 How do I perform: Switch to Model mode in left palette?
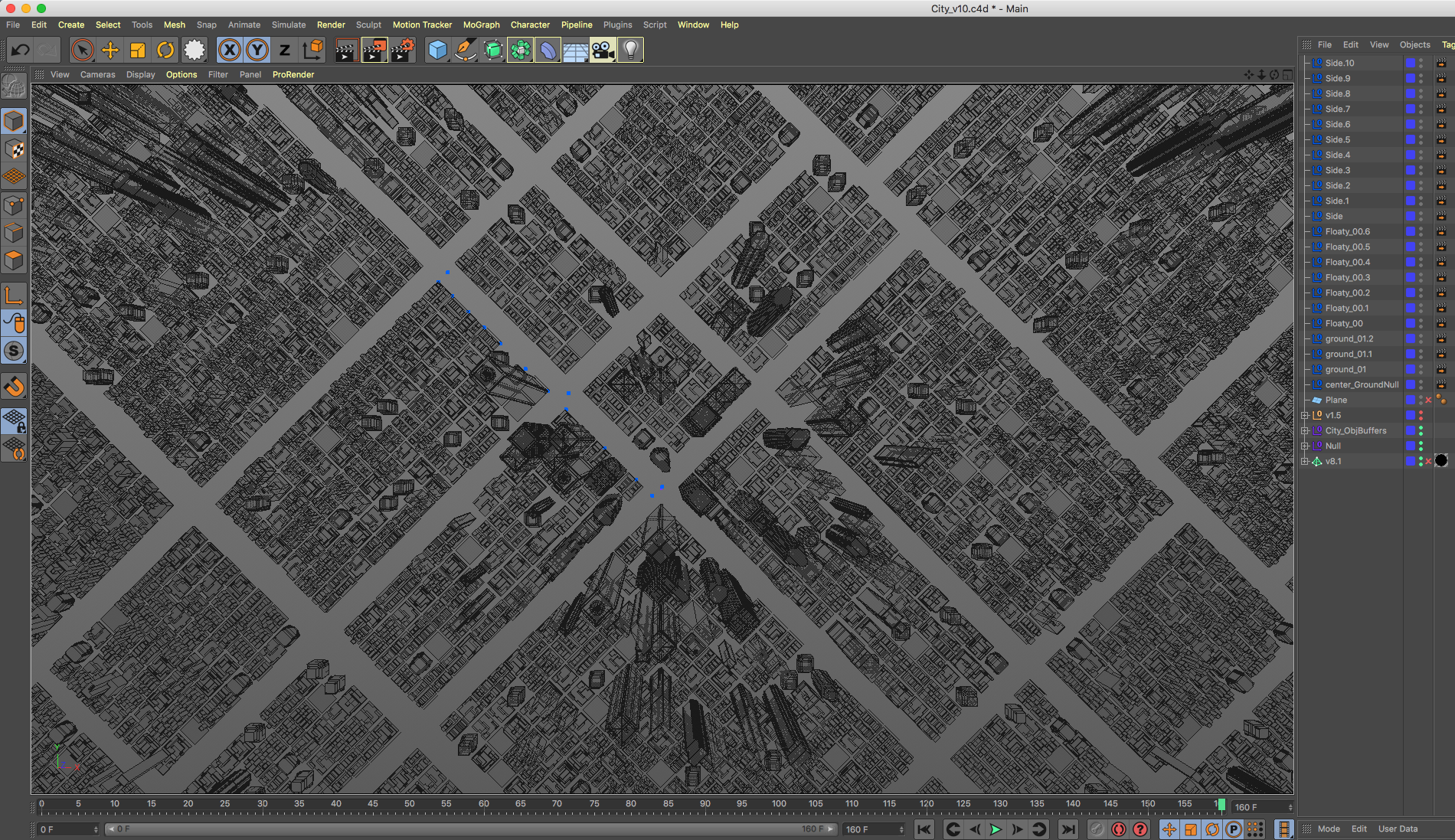pyautogui.click(x=14, y=121)
